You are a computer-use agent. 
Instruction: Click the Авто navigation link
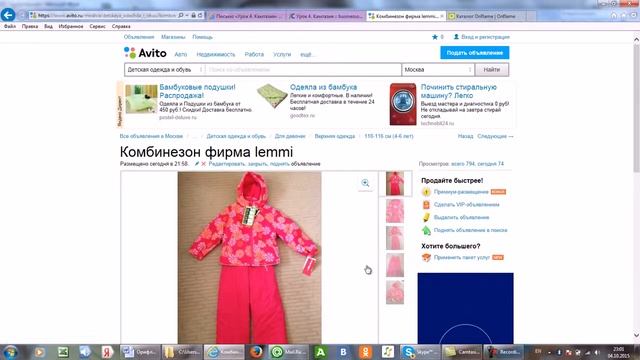180,54
